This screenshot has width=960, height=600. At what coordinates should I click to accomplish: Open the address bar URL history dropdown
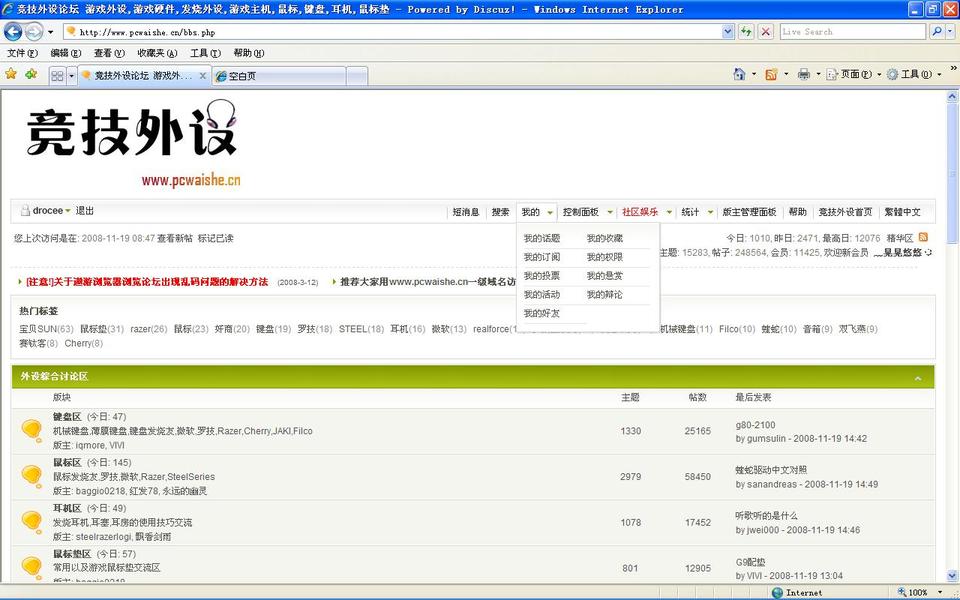coord(727,32)
